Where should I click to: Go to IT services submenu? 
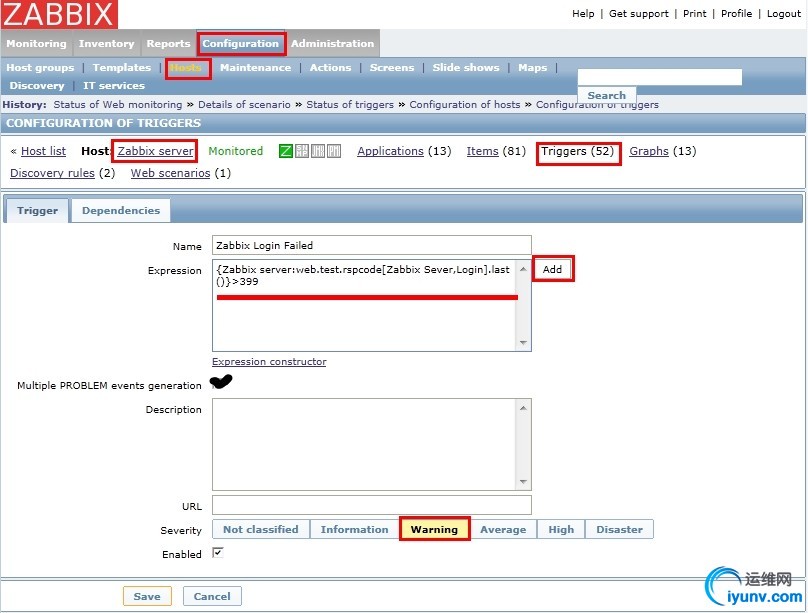[114, 86]
